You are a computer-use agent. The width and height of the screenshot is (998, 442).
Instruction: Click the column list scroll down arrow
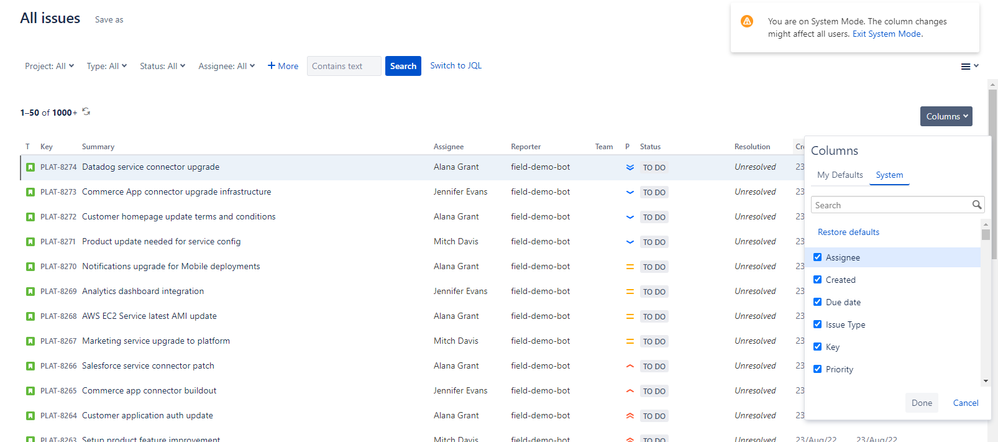tap(986, 381)
